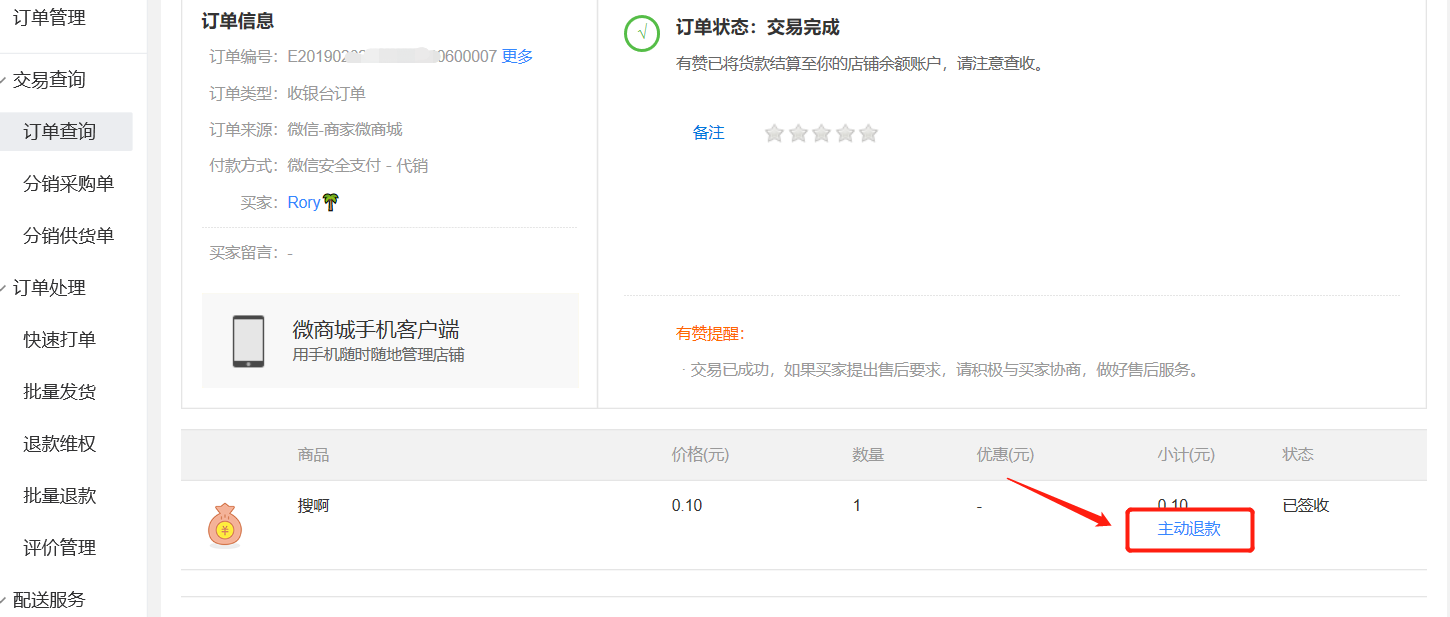1450x617 pixels.
Task: Click the mobile phone client icon
Action: pos(248,341)
